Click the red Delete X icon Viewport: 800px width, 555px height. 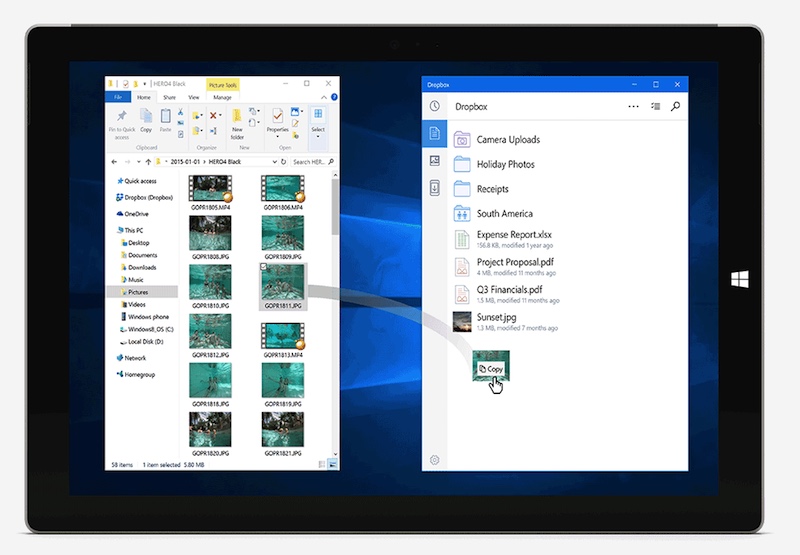pyautogui.click(x=213, y=115)
